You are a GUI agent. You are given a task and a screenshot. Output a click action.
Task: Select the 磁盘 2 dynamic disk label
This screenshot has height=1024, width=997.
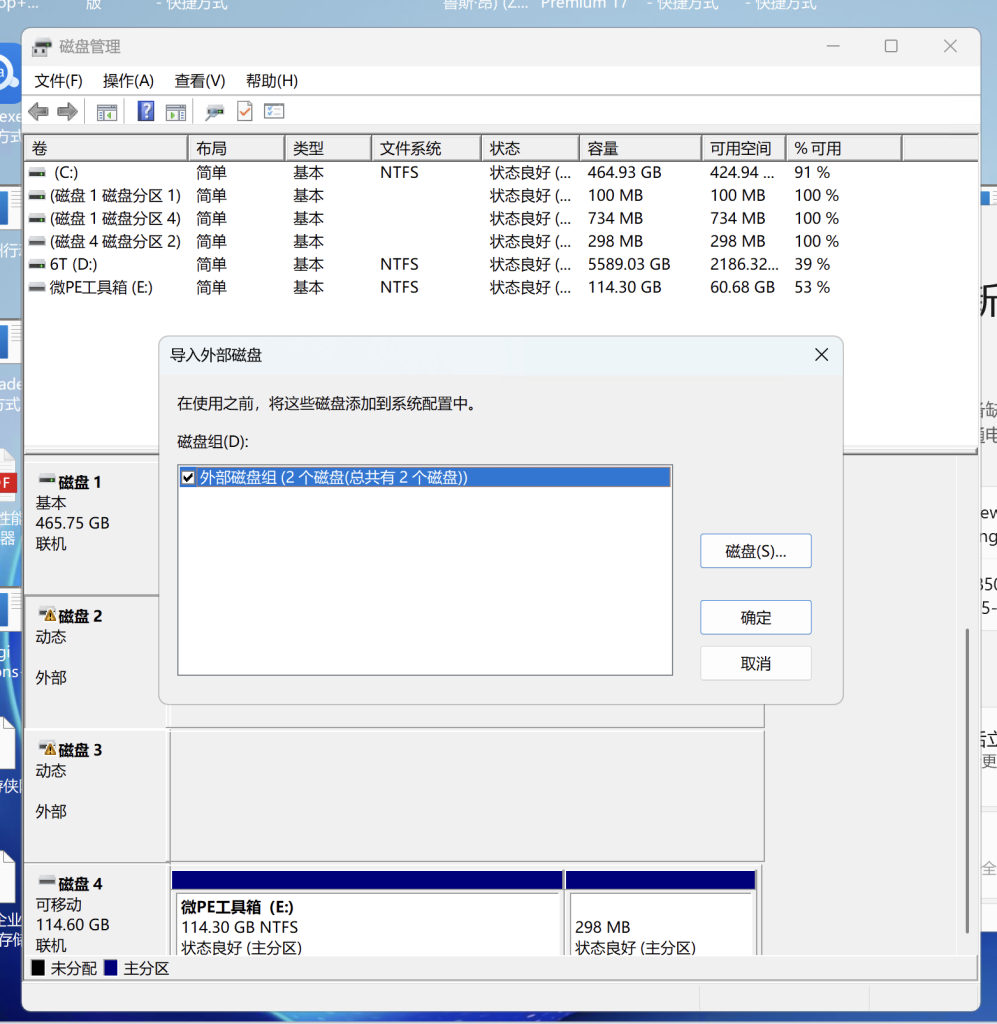[x=80, y=616]
